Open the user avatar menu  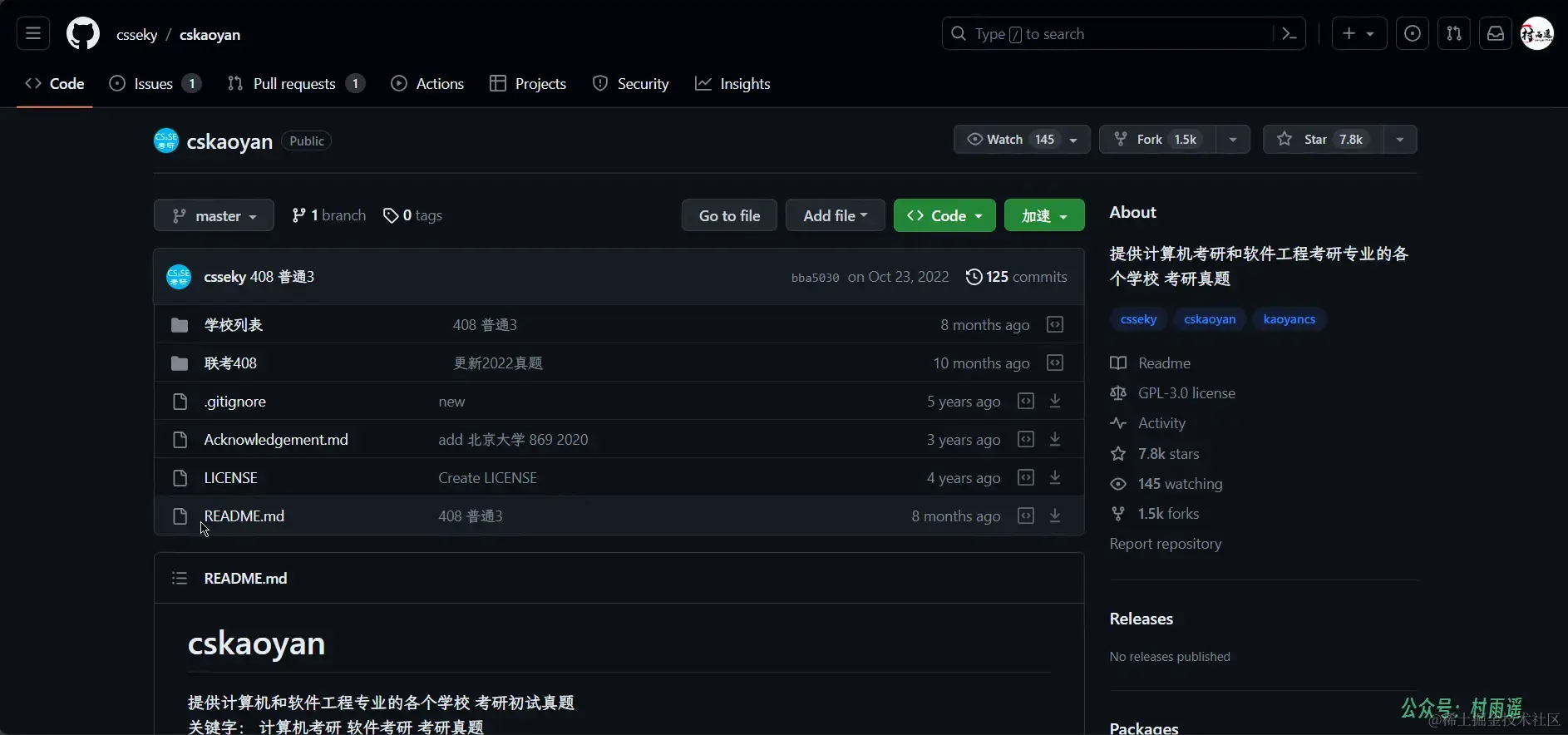(1537, 34)
